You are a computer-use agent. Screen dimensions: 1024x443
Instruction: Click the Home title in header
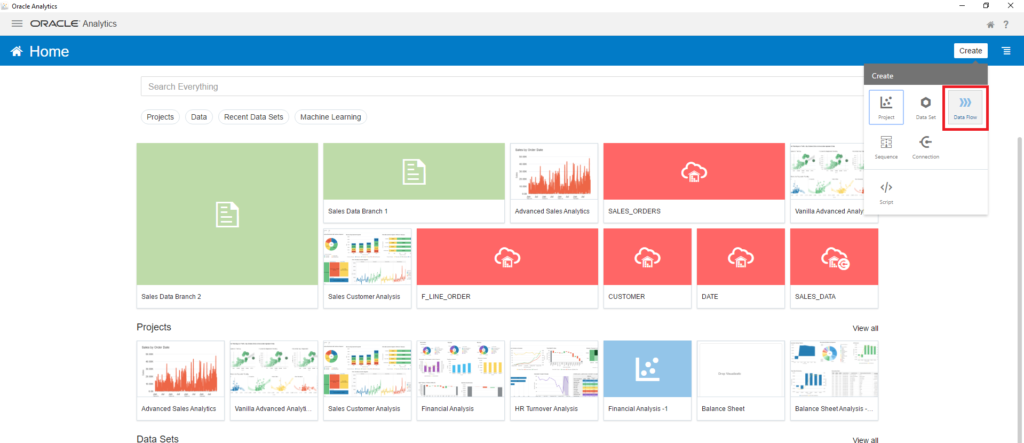[49, 52]
